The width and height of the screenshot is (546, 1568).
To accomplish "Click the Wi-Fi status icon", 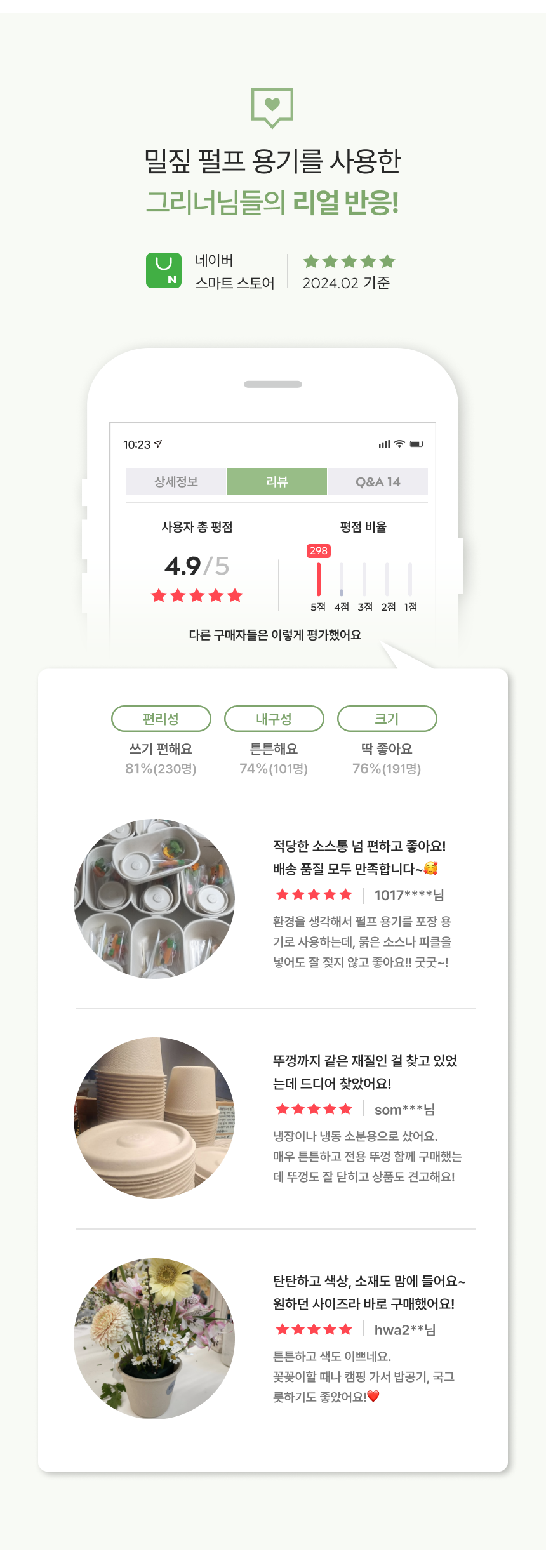I will tap(399, 444).
